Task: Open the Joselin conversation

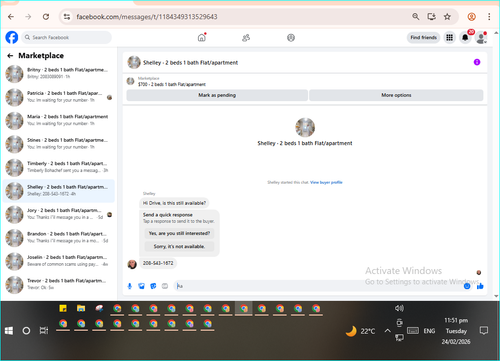Action: 59,261
